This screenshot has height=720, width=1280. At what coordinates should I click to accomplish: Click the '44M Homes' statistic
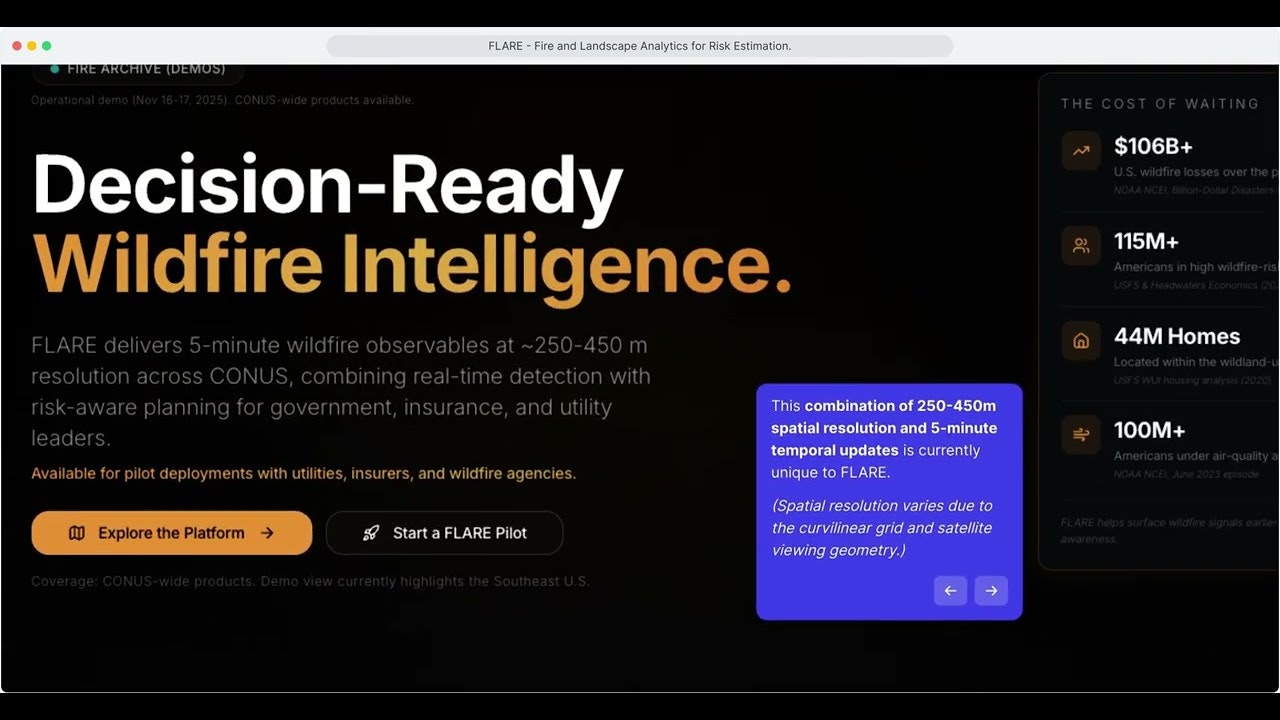click(x=1177, y=336)
